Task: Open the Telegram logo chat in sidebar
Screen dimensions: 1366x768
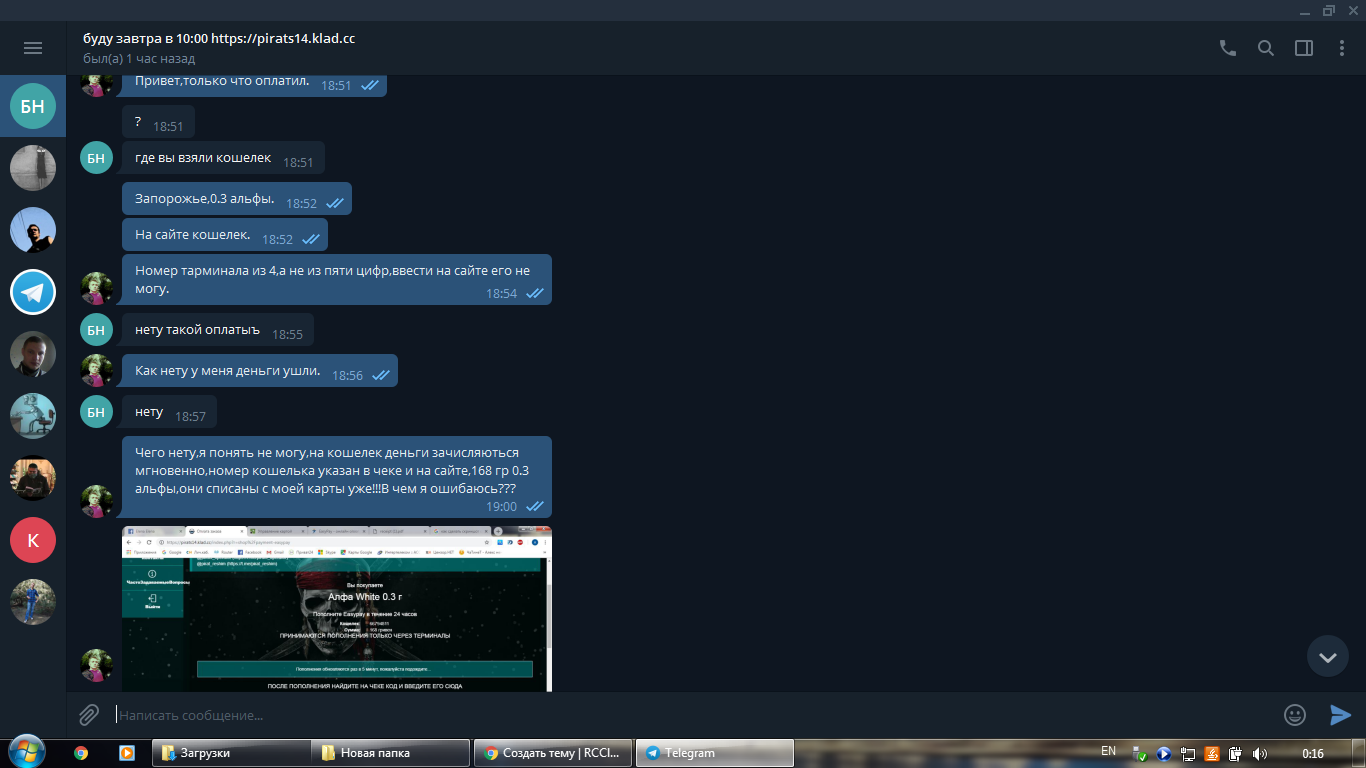Action: pyautogui.click(x=33, y=292)
